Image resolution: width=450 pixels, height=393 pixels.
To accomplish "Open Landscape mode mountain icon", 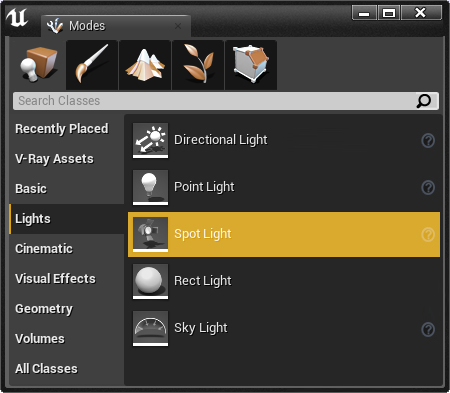I will (145, 65).
